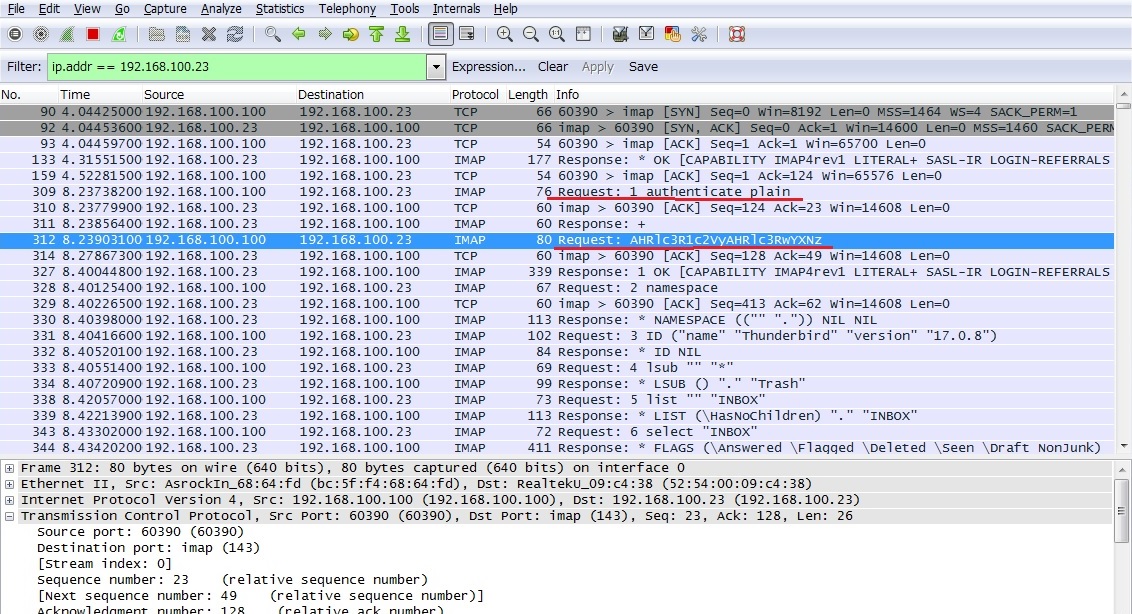Edit coloring rules
Image resolution: width=1132 pixels, height=614 pixels.
672,34
